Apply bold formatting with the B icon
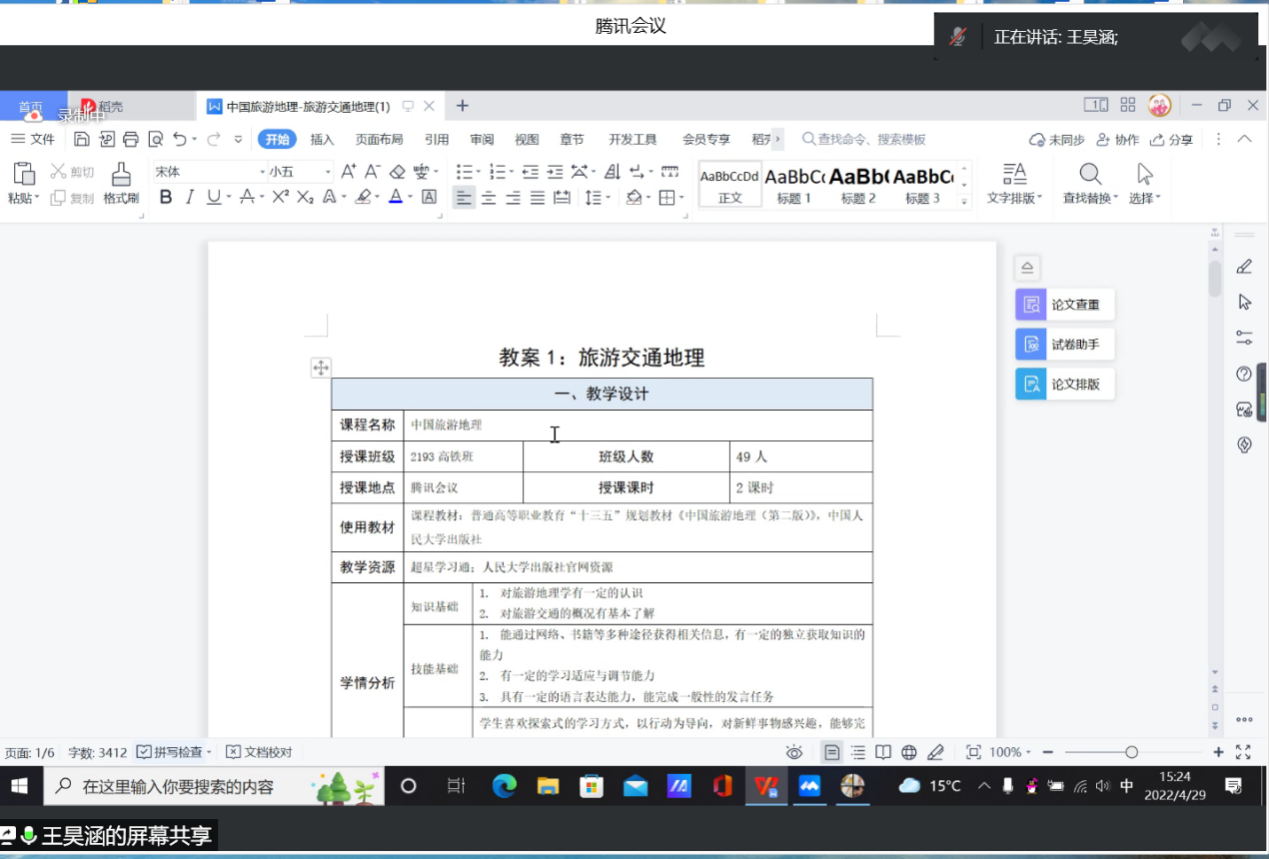This screenshot has height=859, width=1269. 166,198
